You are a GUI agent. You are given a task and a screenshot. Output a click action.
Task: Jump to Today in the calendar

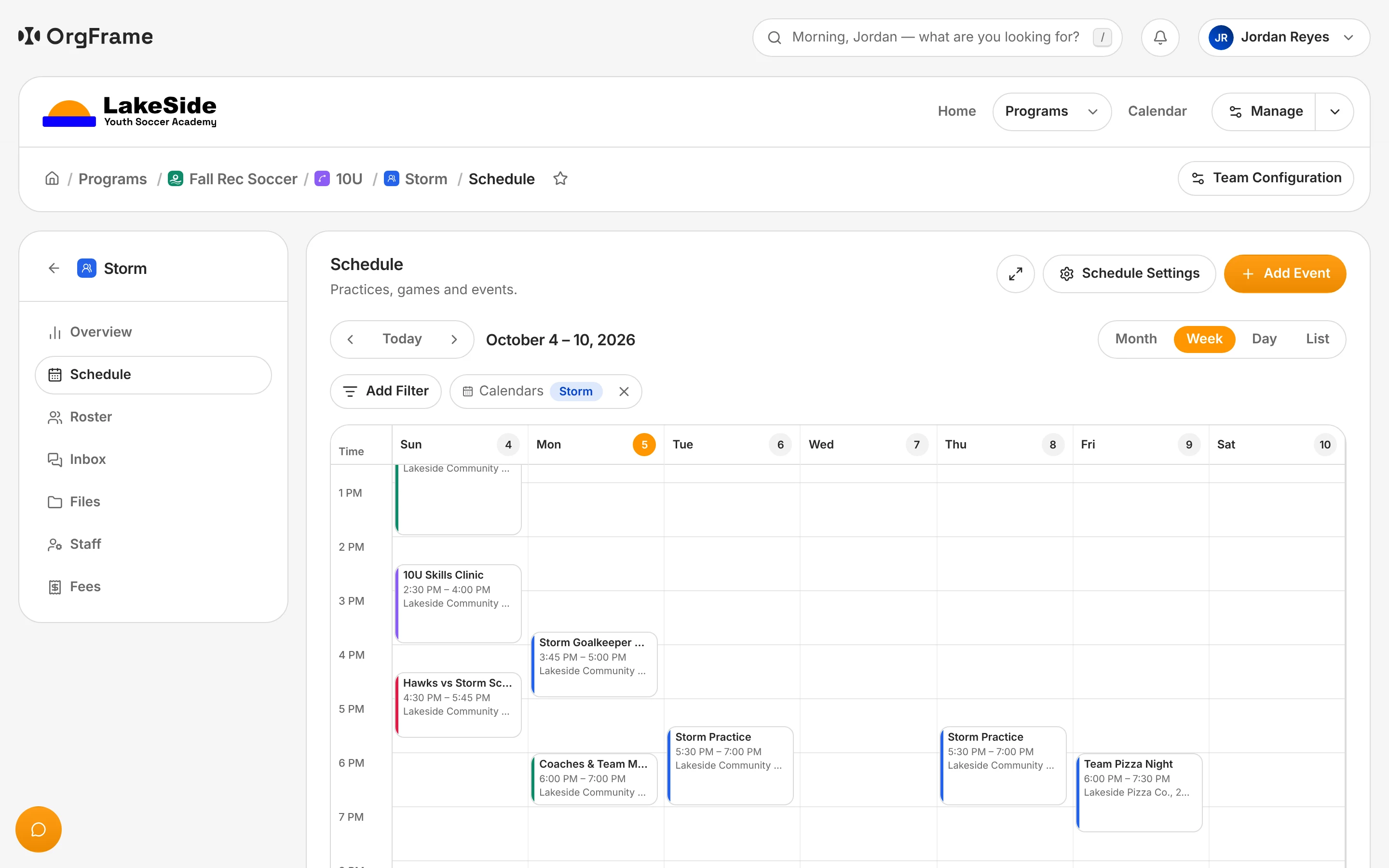[402, 339]
